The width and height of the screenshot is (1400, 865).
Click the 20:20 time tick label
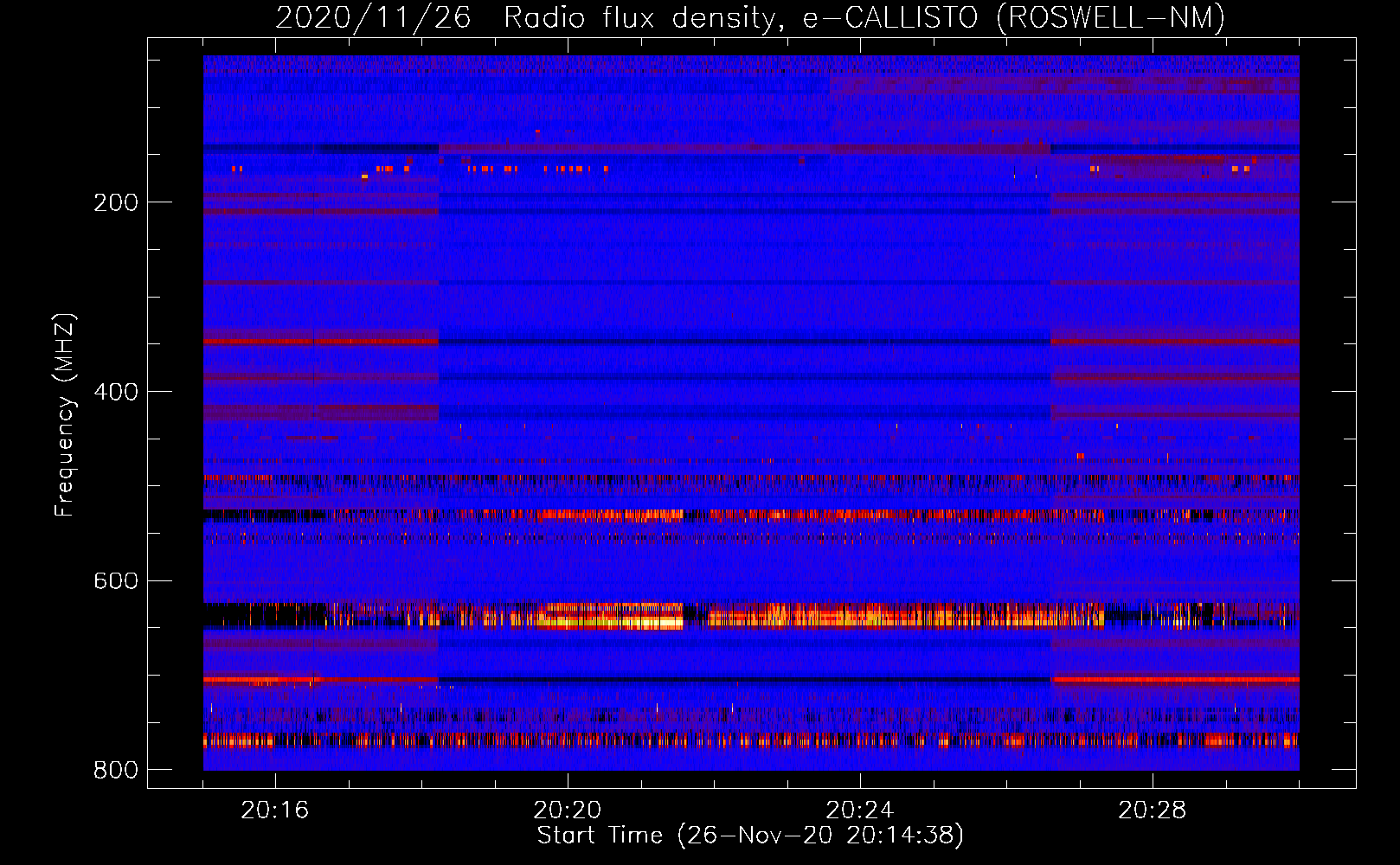[568, 811]
